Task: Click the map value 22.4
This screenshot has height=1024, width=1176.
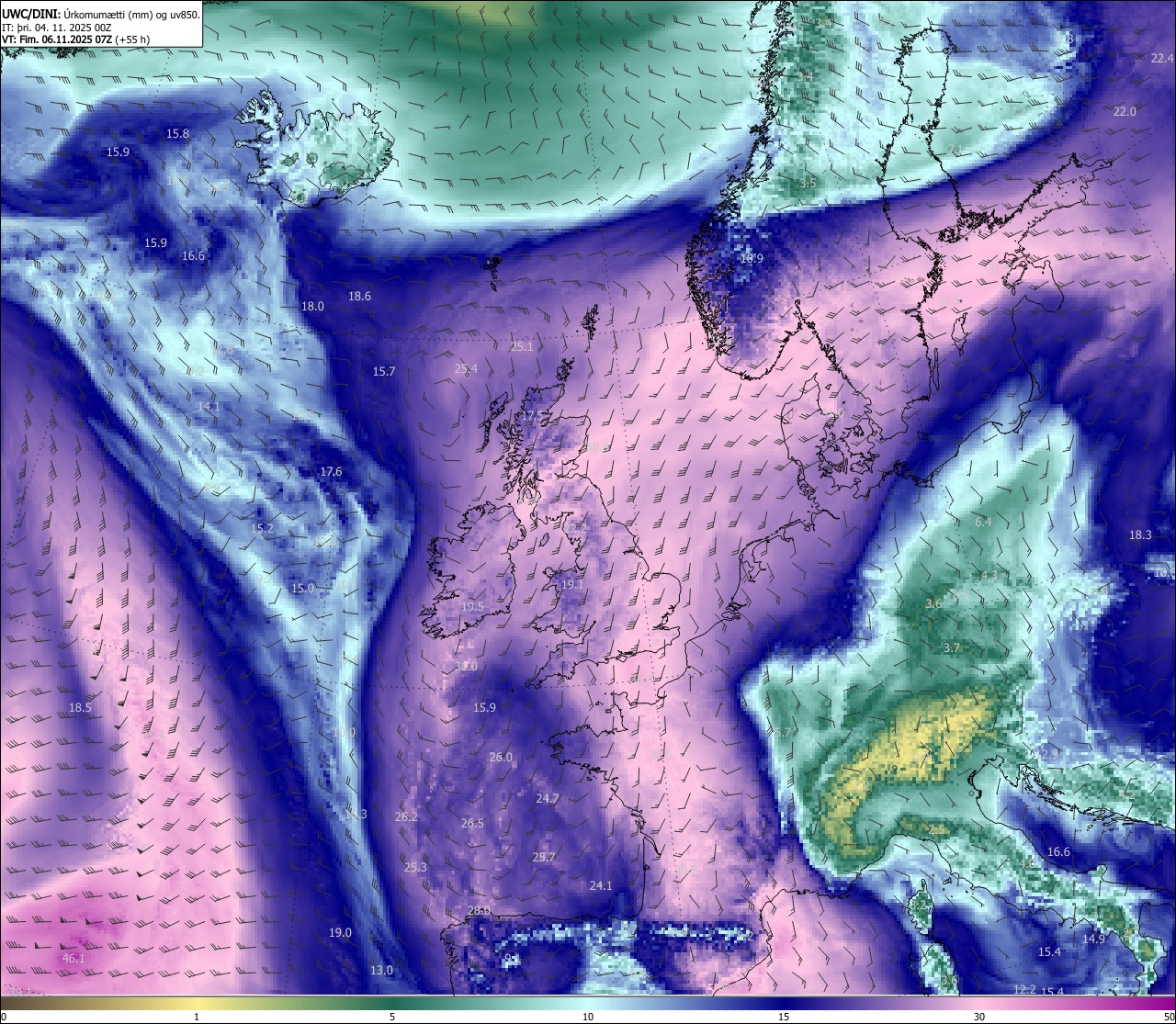Action: pyautogui.click(x=1162, y=59)
